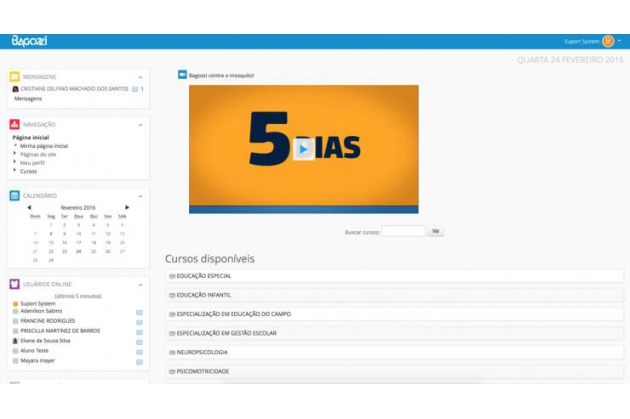This screenshot has height=419, width=630.
Task: Open user menu arrow beside Suport System
Action: click(620, 41)
